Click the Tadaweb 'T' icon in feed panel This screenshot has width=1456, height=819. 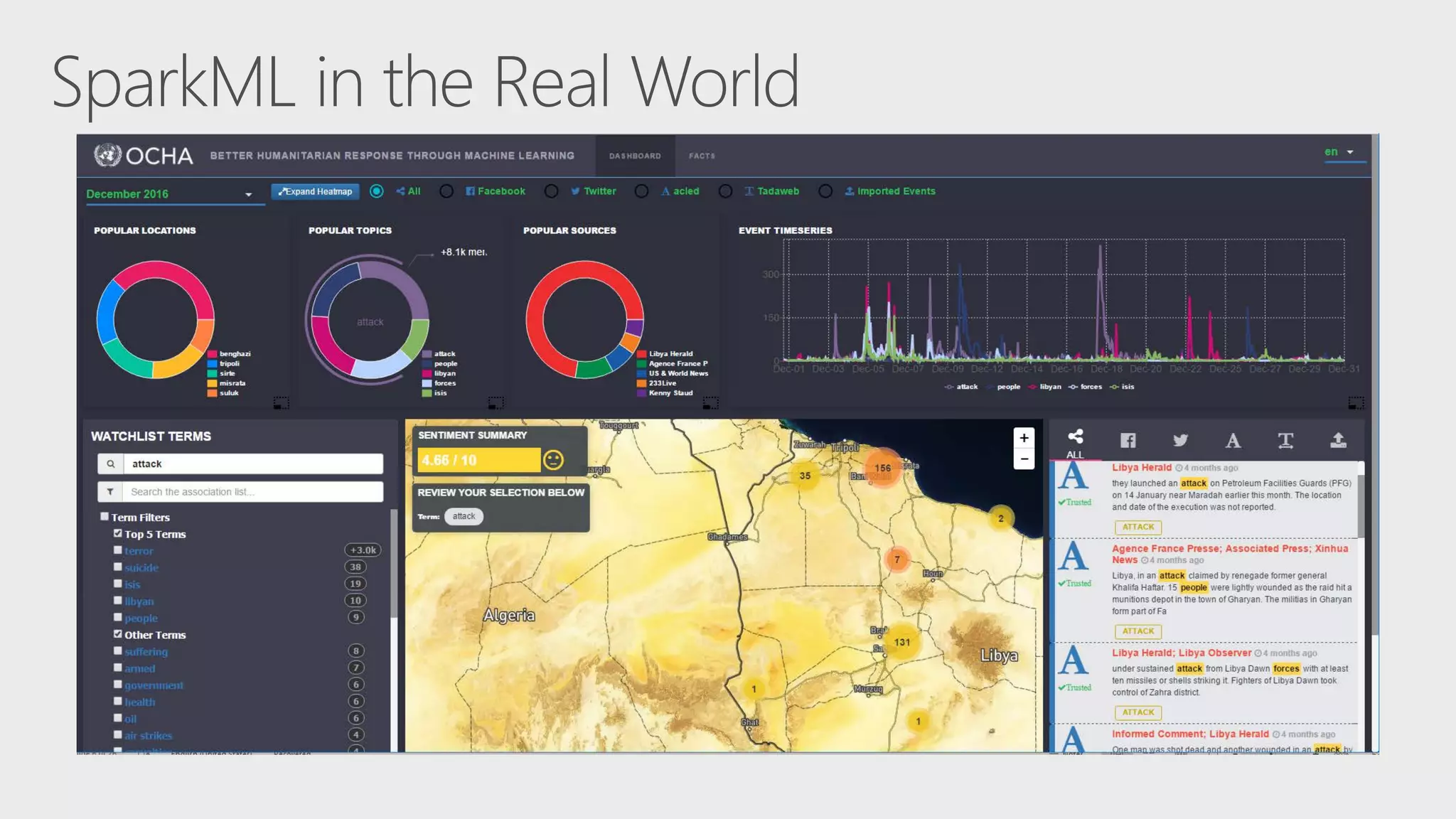[1285, 441]
